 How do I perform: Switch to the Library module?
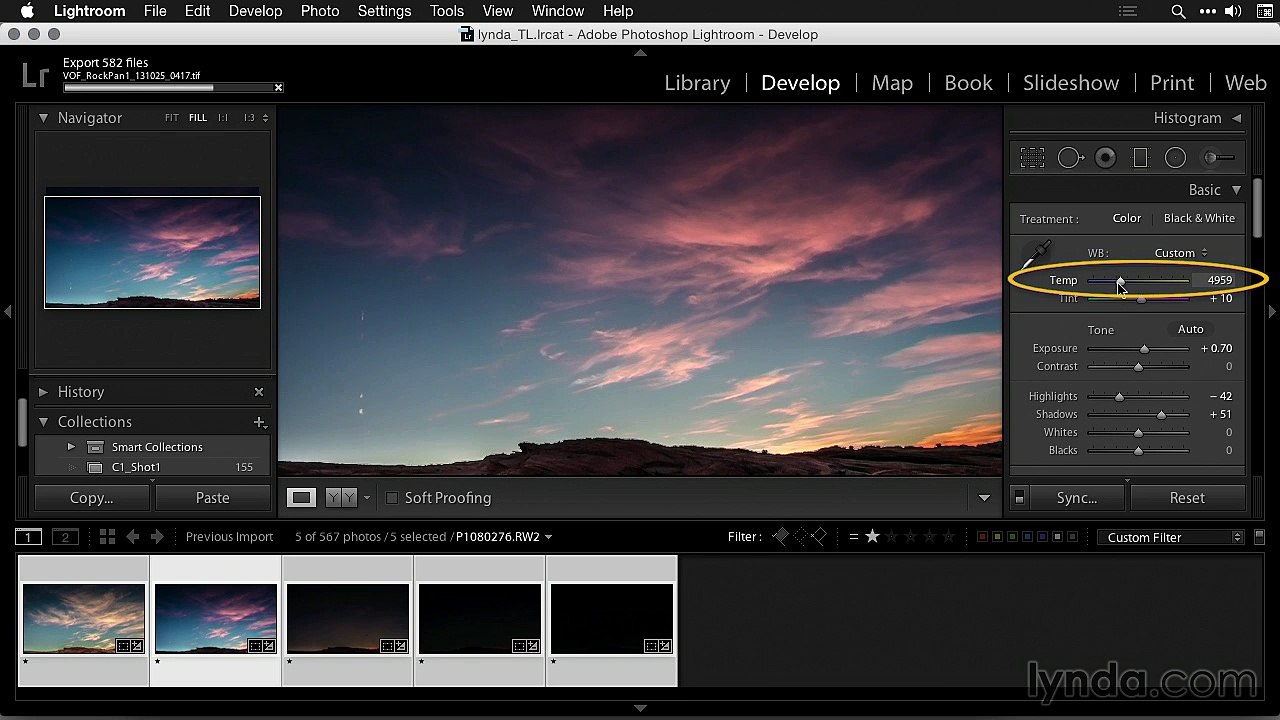click(697, 83)
